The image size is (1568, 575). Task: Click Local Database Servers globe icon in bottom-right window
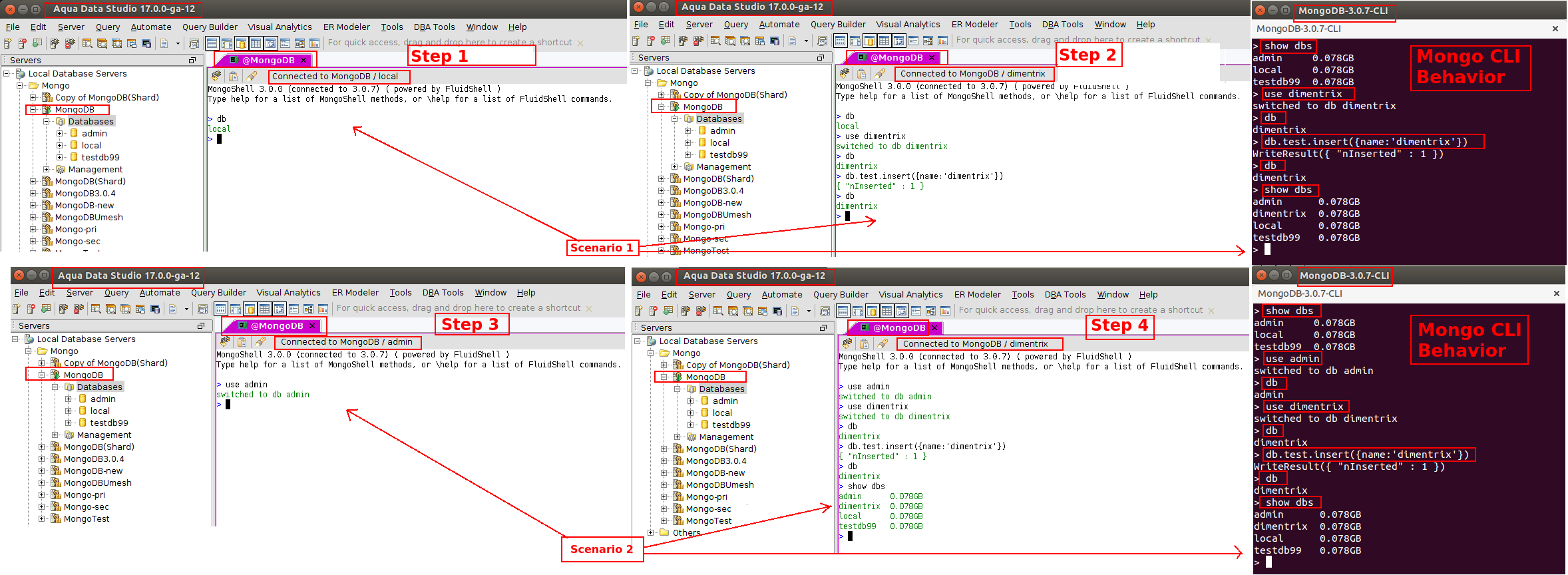point(651,341)
